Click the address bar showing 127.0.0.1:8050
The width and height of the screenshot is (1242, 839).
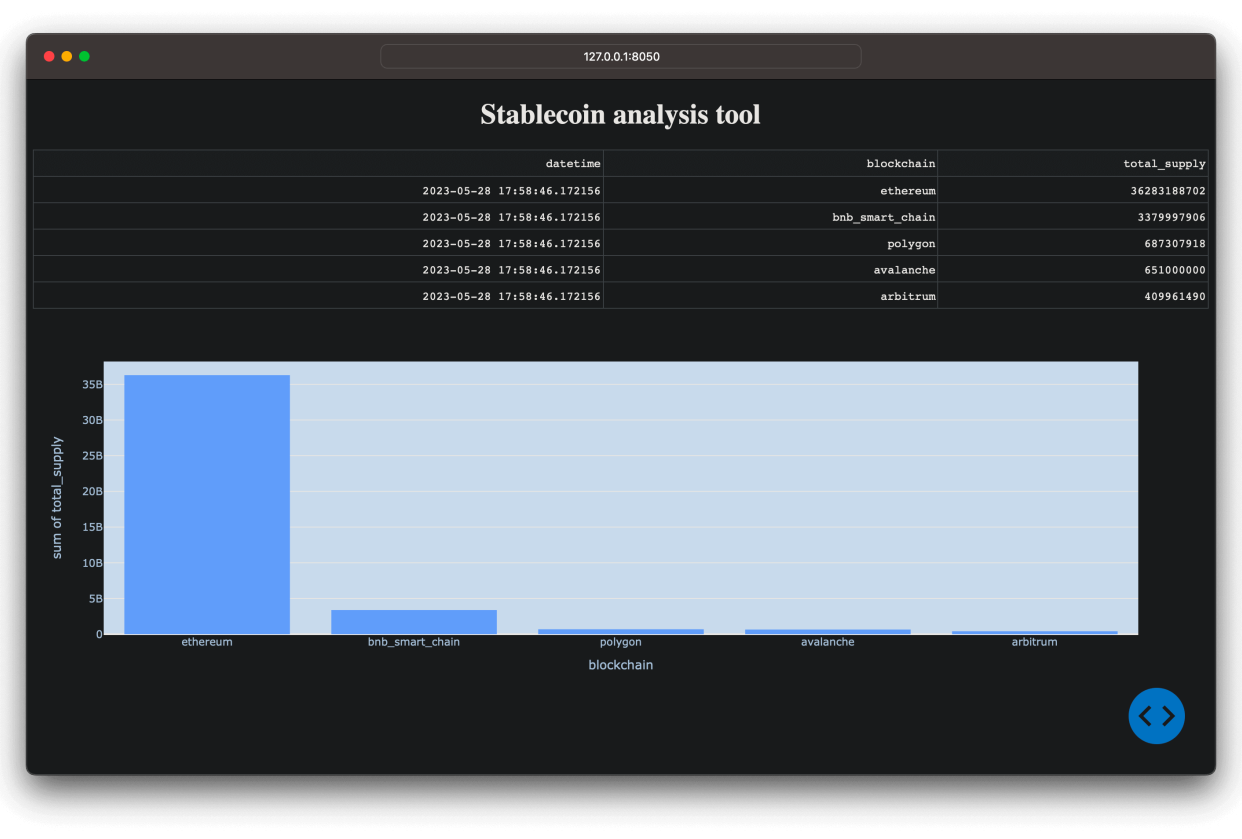click(620, 57)
